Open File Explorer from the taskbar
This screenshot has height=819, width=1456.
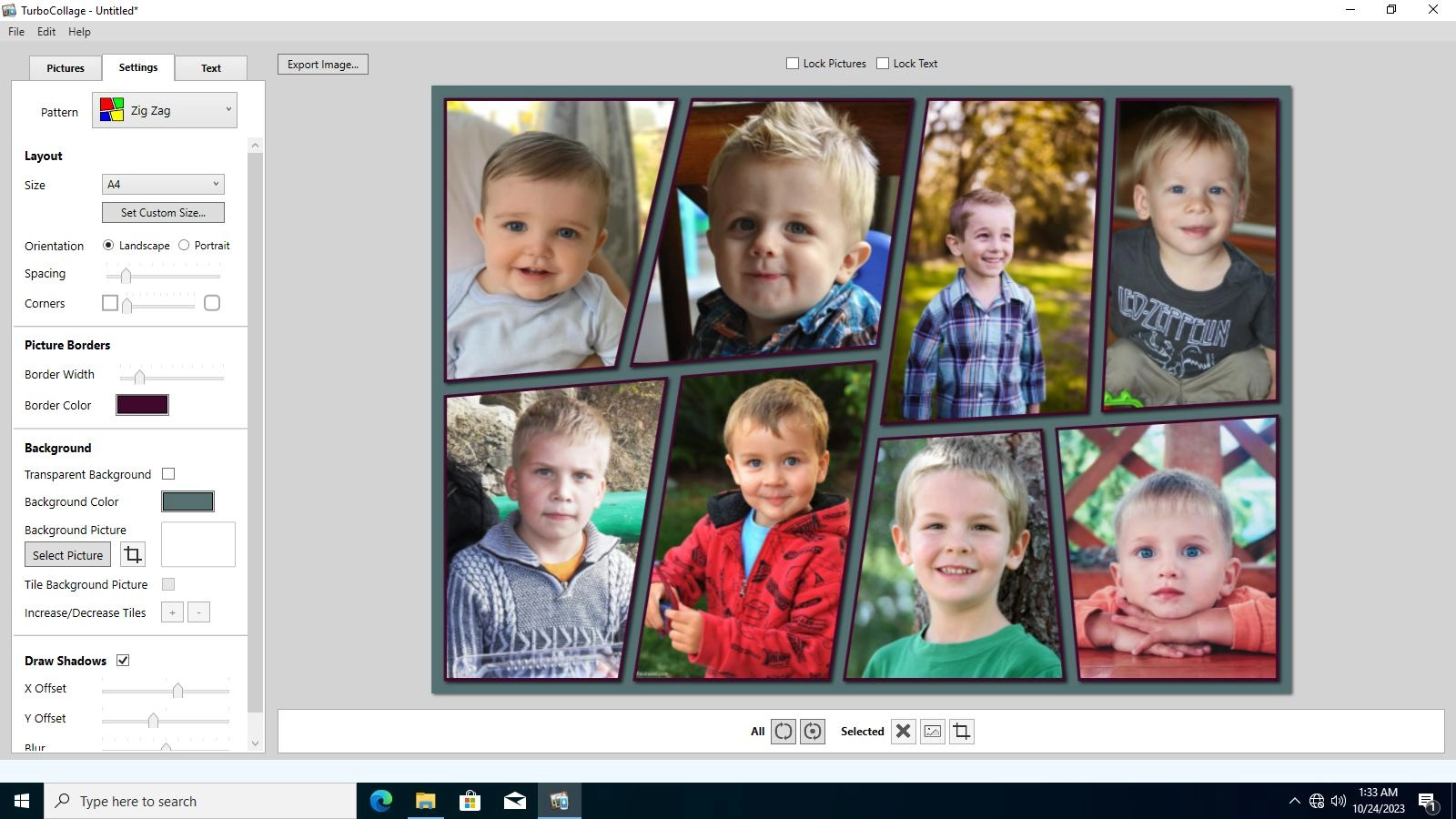click(x=425, y=801)
